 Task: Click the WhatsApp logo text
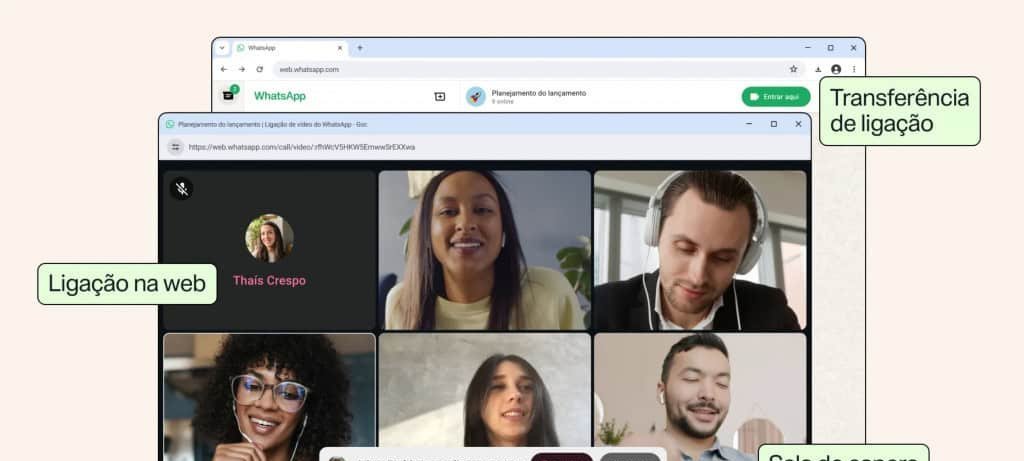click(280, 96)
